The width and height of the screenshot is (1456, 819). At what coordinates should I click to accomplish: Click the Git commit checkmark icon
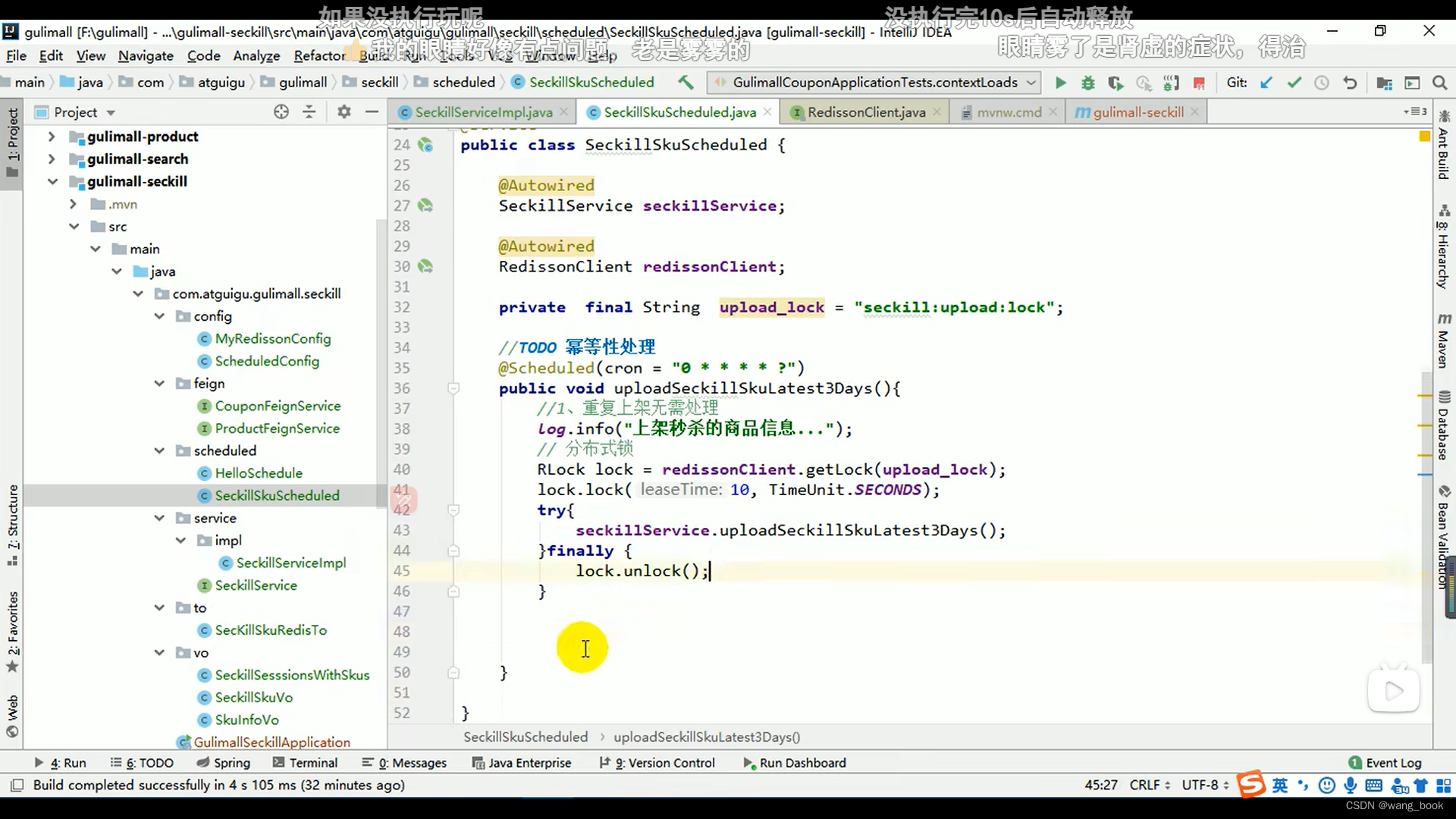click(x=1294, y=83)
